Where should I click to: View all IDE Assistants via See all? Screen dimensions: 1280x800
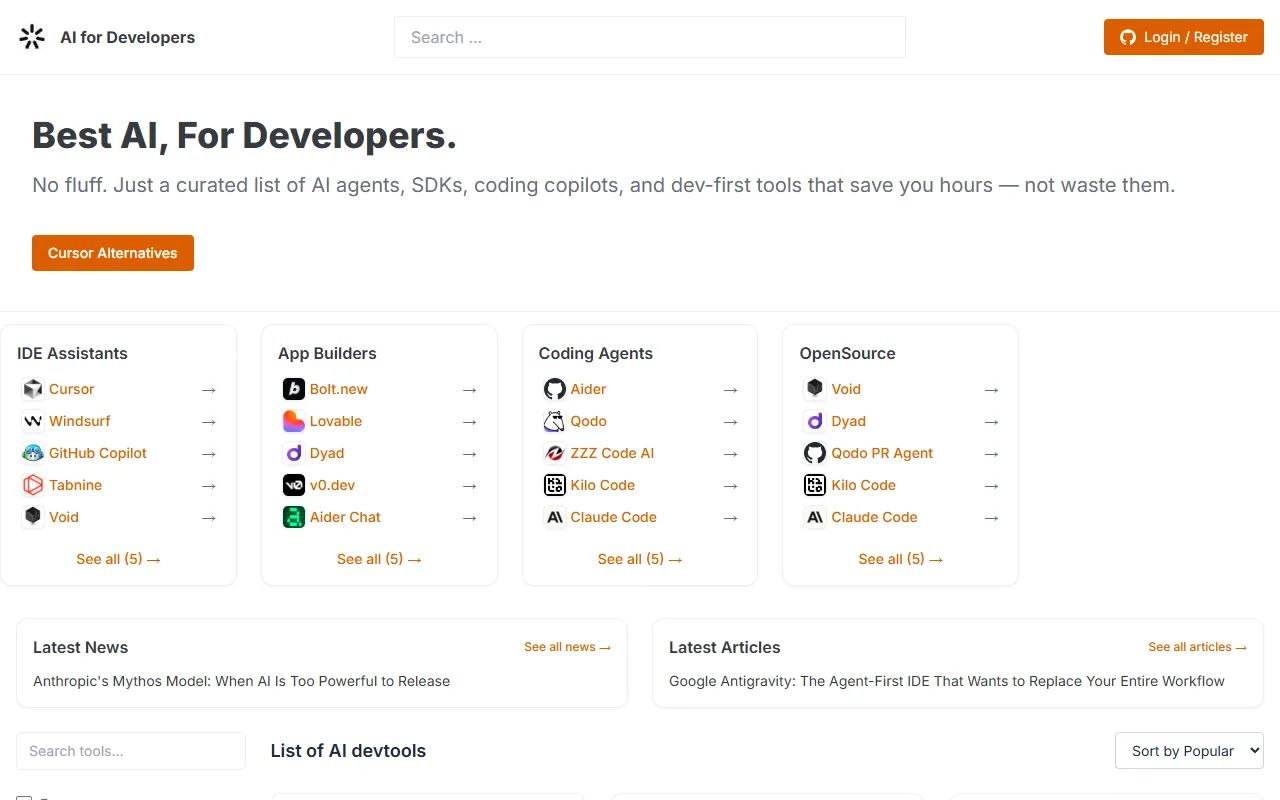[x=118, y=559]
